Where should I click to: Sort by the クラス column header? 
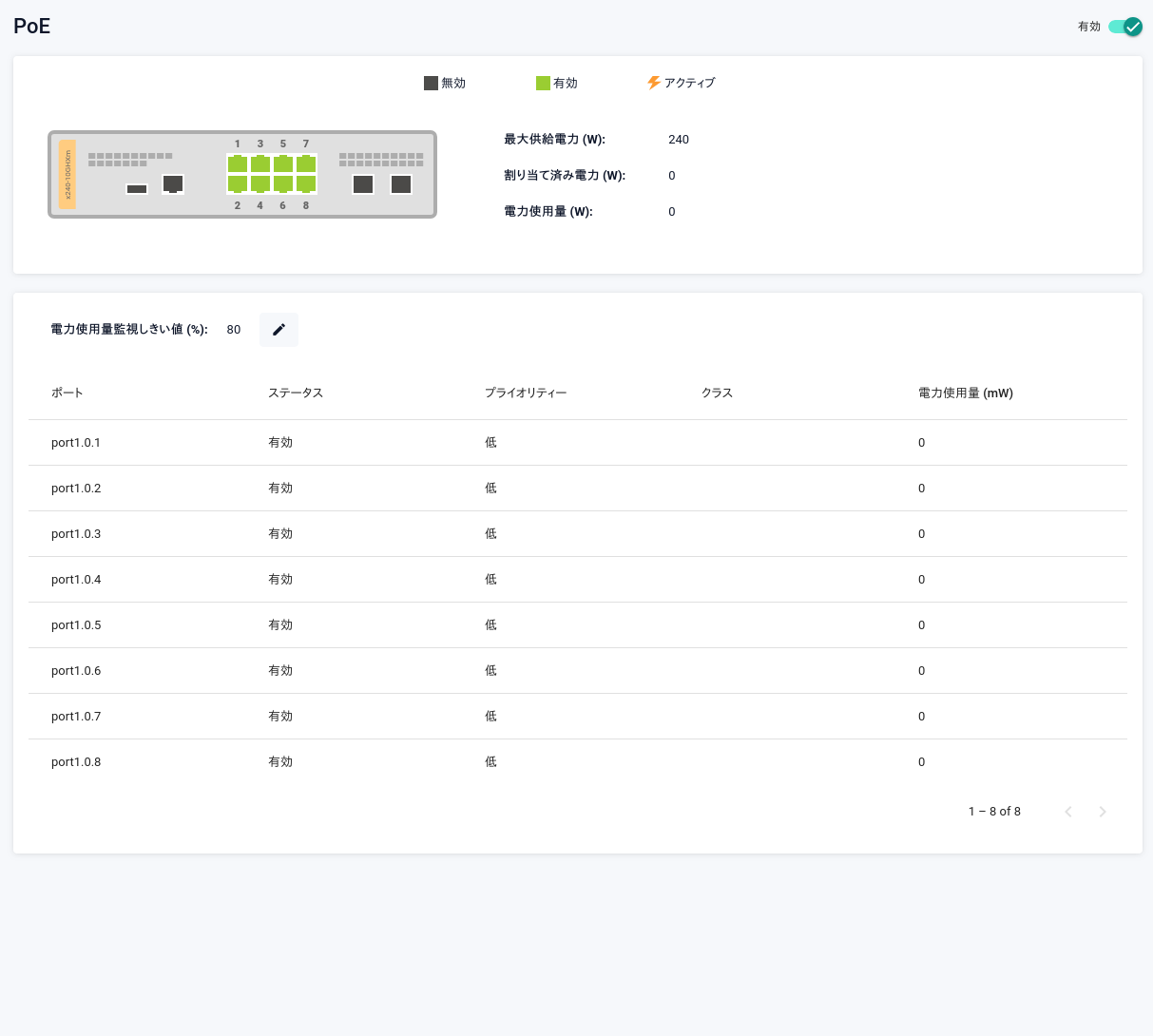click(x=717, y=393)
